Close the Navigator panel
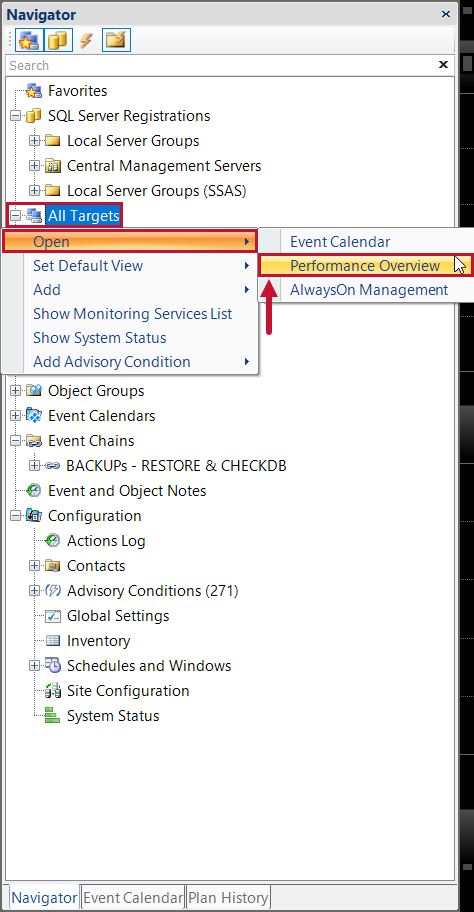Image resolution: width=474 pixels, height=912 pixels. click(x=446, y=15)
